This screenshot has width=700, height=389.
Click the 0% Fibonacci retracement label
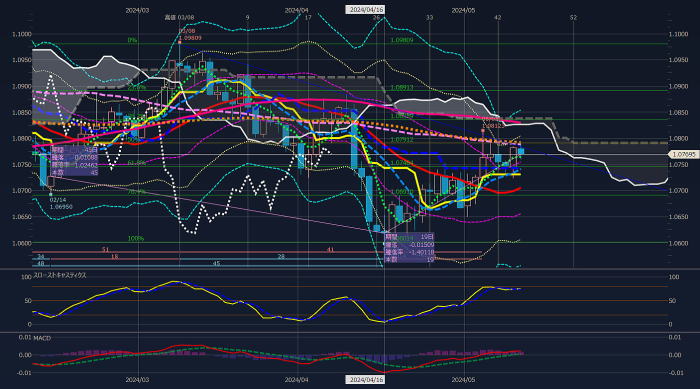tap(132, 40)
